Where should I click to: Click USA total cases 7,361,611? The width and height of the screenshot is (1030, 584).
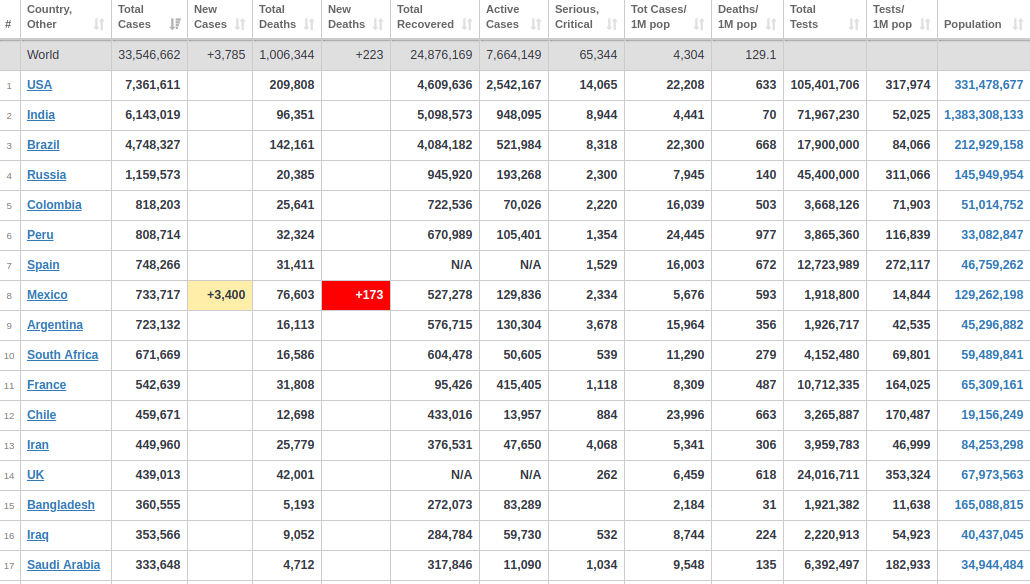(152, 85)
